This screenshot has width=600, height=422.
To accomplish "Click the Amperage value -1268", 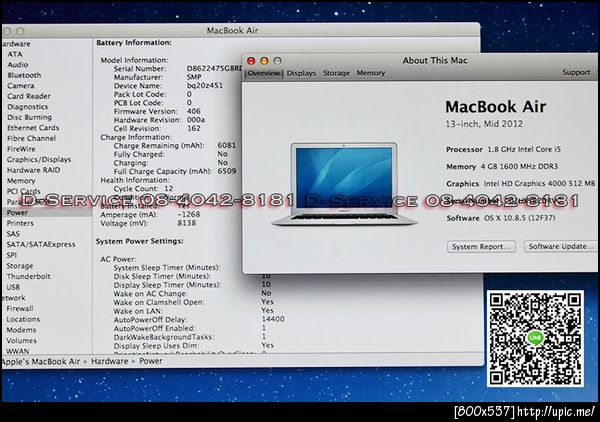I will (189, 214).
